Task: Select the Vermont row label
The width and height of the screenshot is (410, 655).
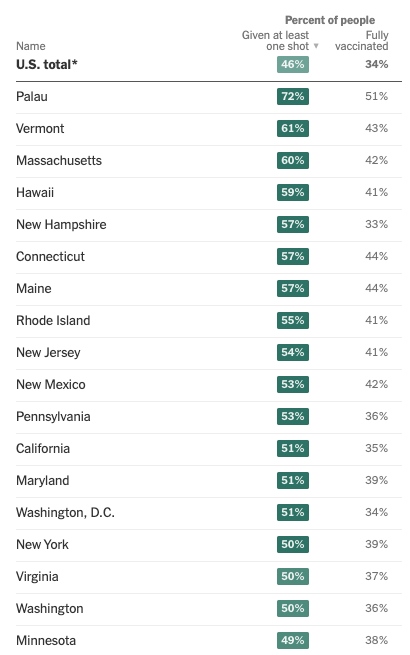Action: [40, 128]
